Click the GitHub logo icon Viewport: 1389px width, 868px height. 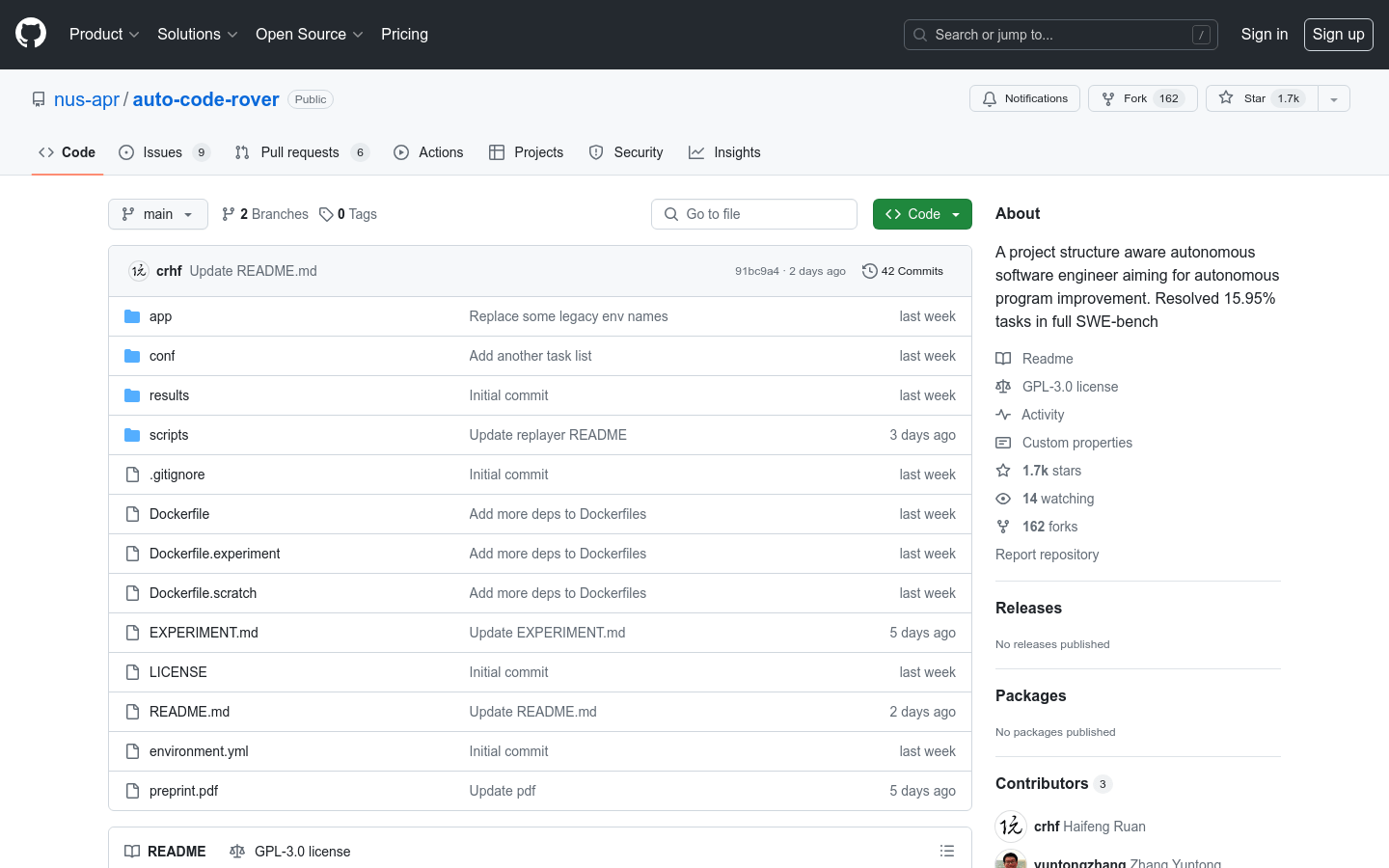31,34
